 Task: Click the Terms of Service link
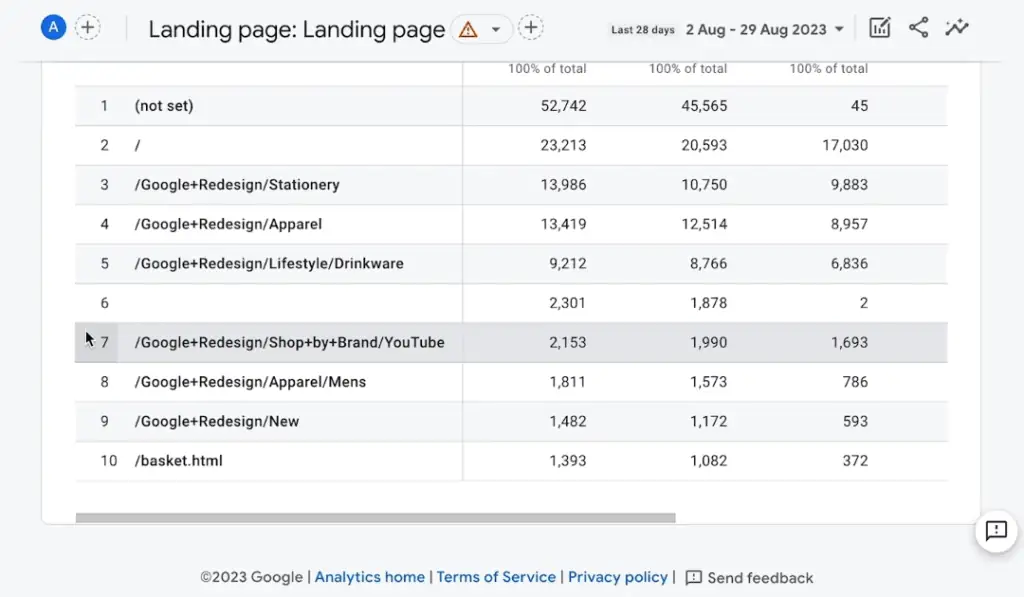pos(496,577)
